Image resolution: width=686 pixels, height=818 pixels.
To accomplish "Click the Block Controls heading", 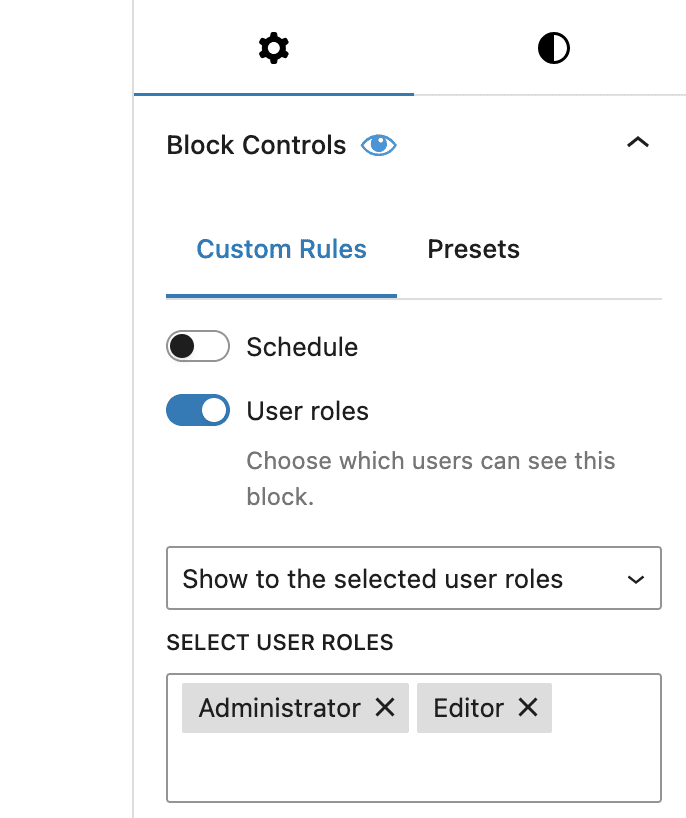I will (255, 145).
